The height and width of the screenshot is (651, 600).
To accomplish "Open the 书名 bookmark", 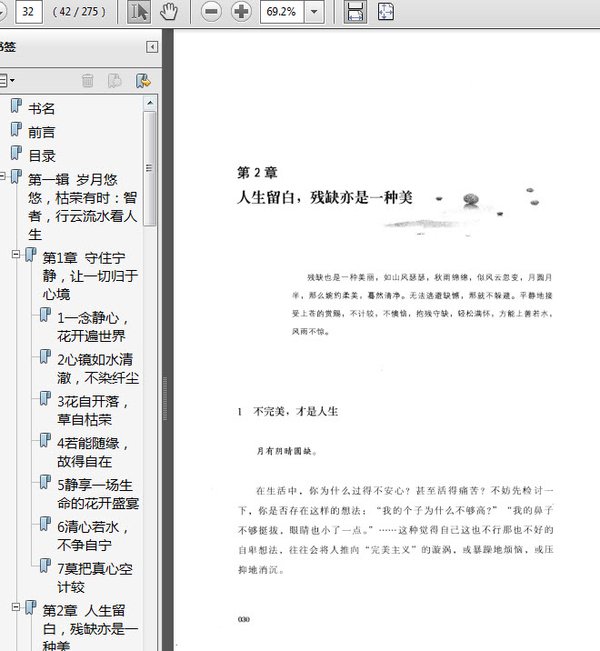I will click(x=42, y=108).
